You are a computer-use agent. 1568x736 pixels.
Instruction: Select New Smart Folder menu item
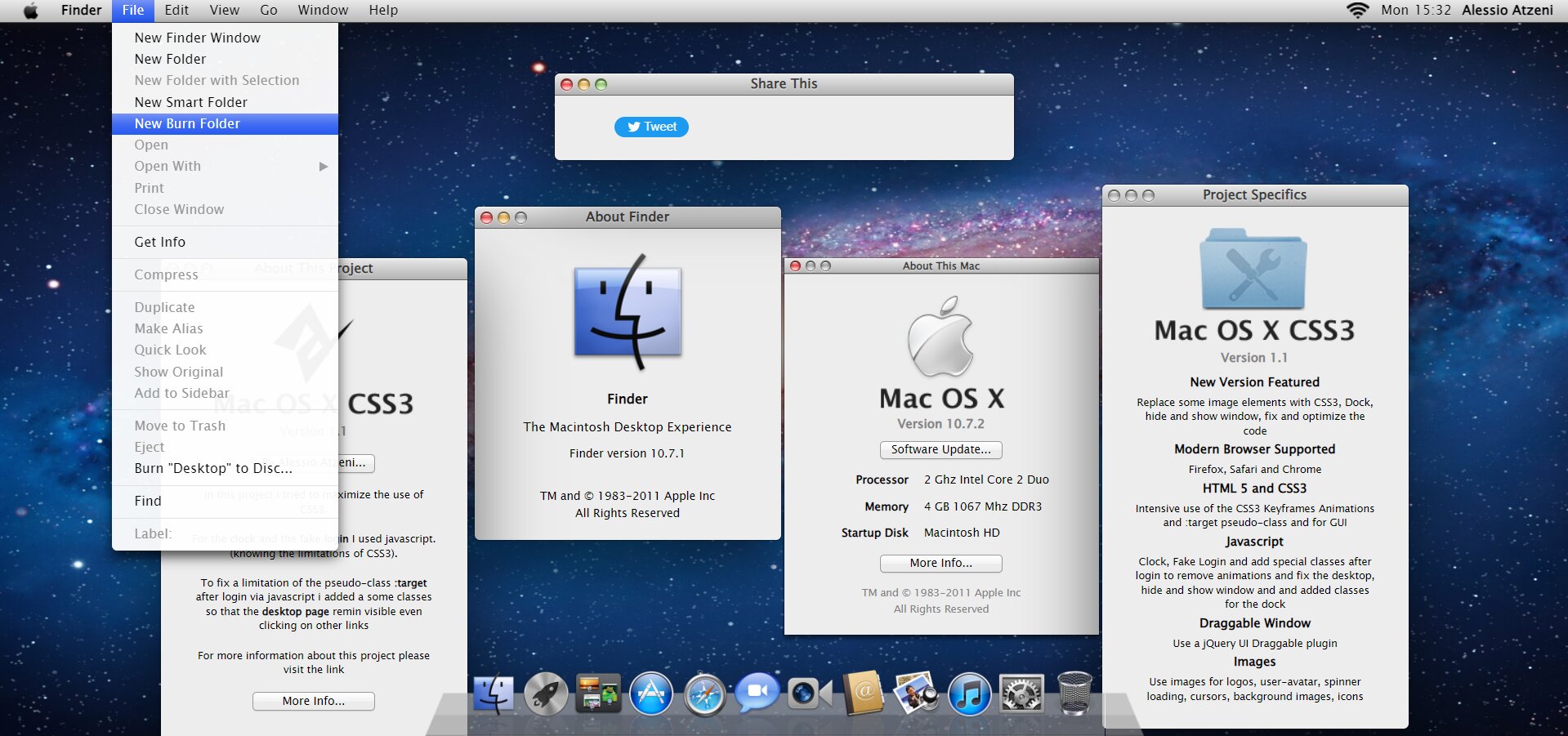(x=225, y=102)
